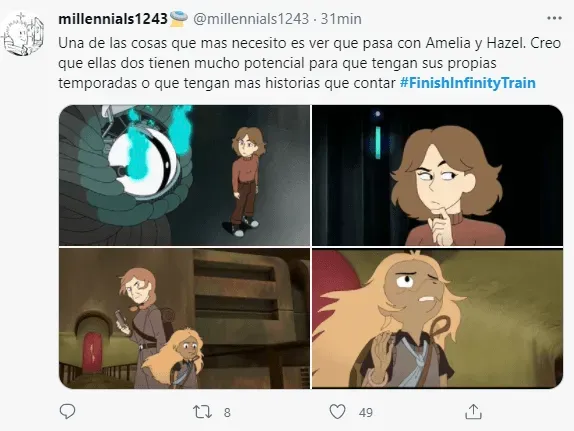Screen dimensions: 574x431
Task: Open close-up image of thinking brown-haired girl
Action: pos(437,175)
